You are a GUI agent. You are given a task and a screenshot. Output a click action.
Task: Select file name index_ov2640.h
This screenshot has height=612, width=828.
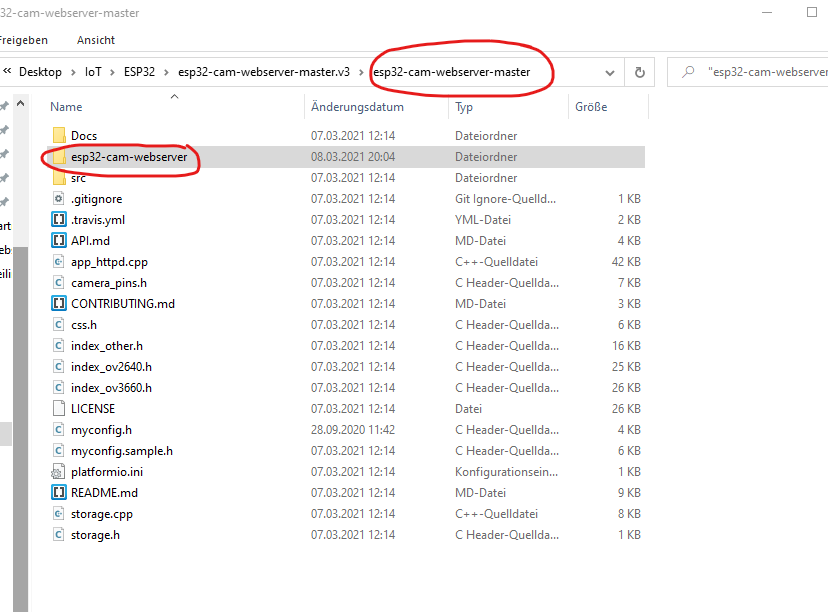[111, 367]
